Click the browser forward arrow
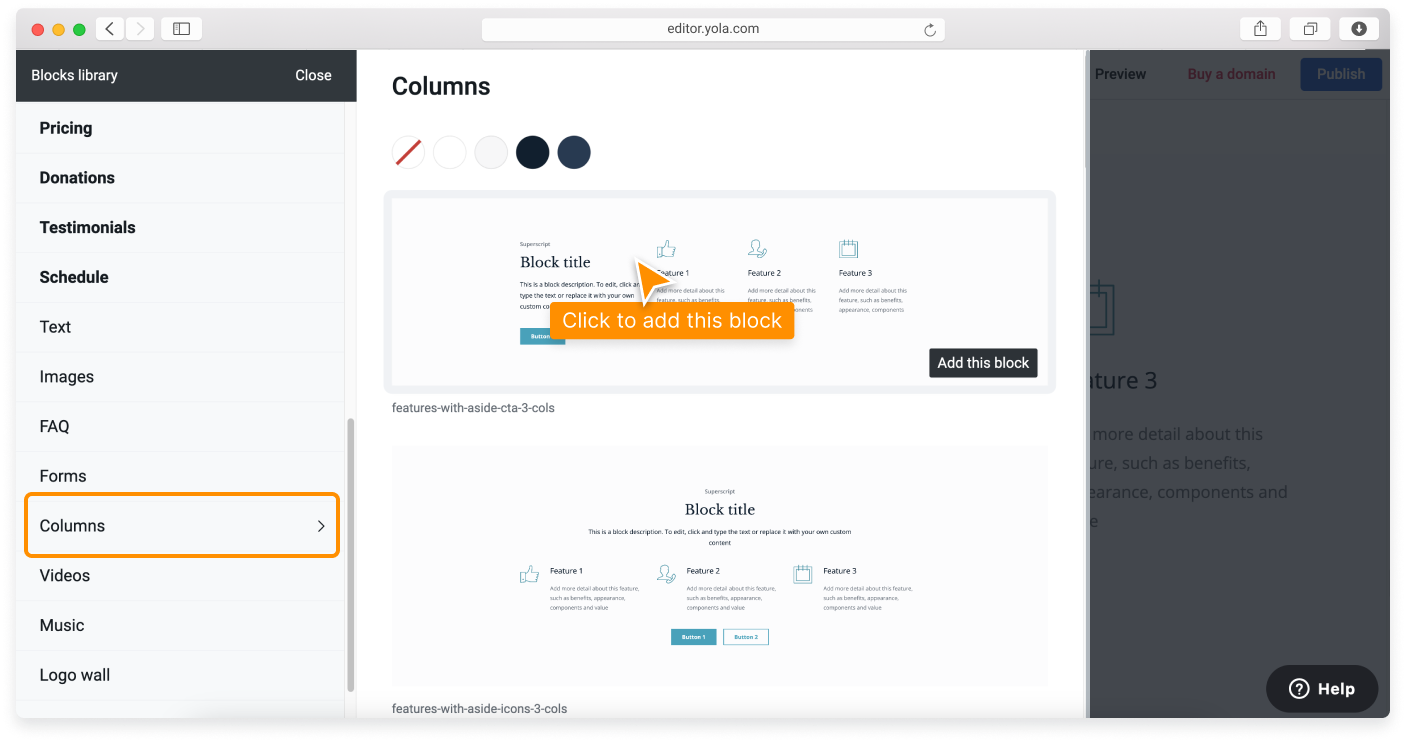The height and width of the screenshot is (742, 1406). click(x=140, y=29)
